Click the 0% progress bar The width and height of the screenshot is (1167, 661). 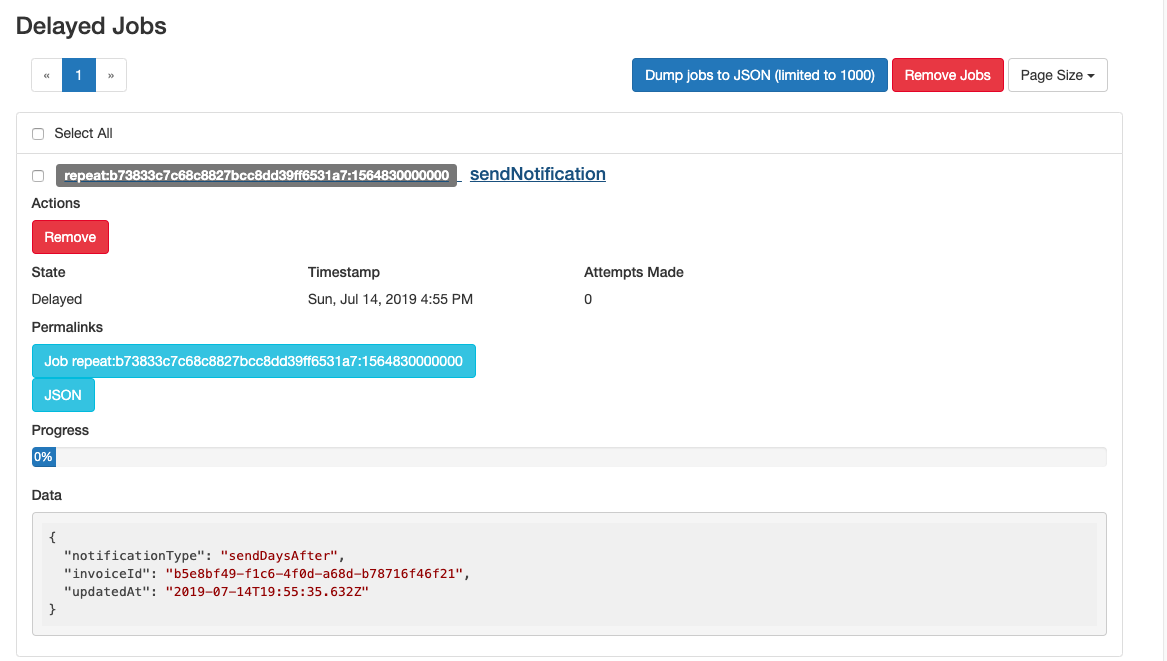[43, 456]
